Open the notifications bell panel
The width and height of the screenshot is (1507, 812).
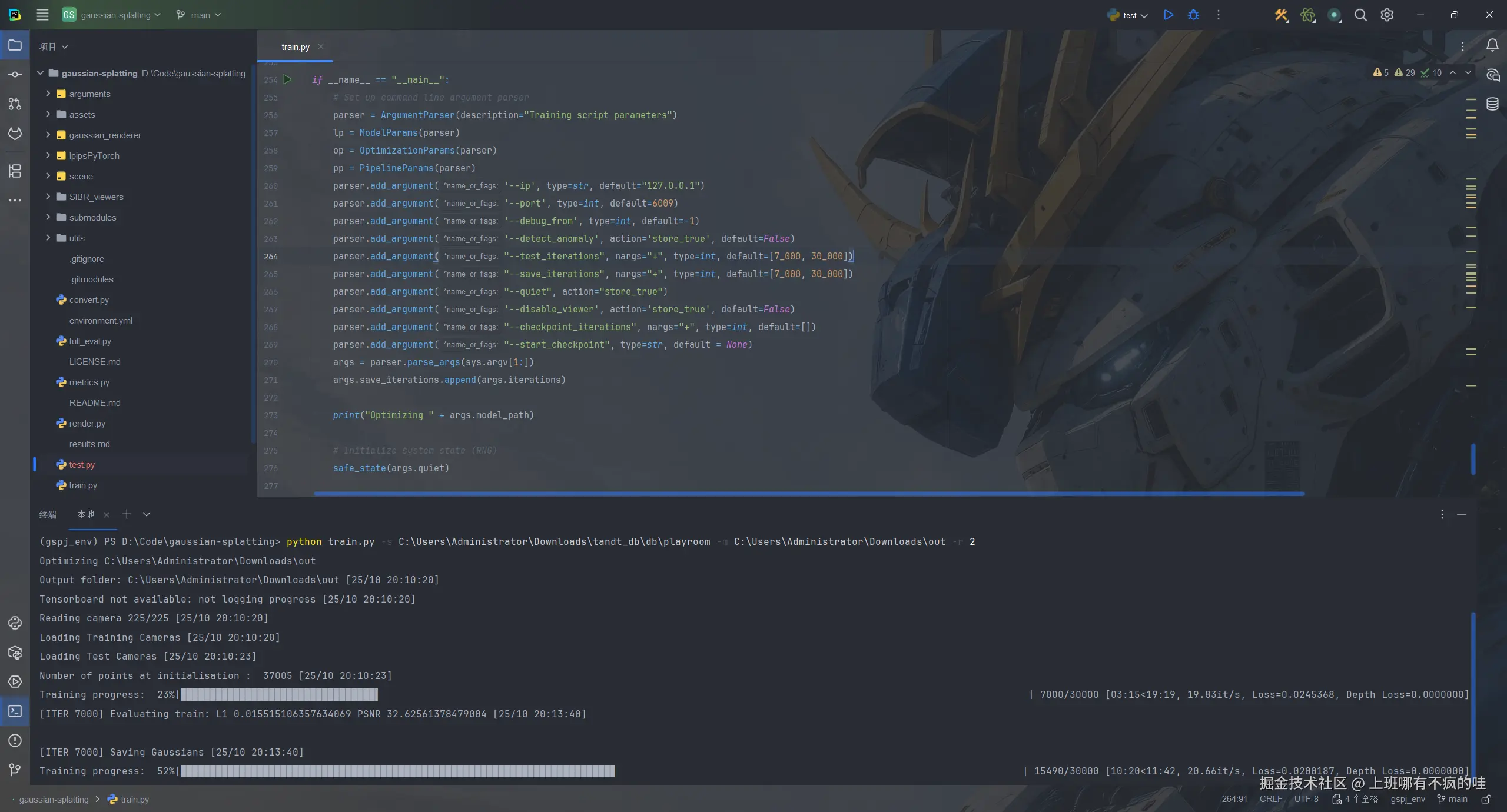[x=1492, y=45]
